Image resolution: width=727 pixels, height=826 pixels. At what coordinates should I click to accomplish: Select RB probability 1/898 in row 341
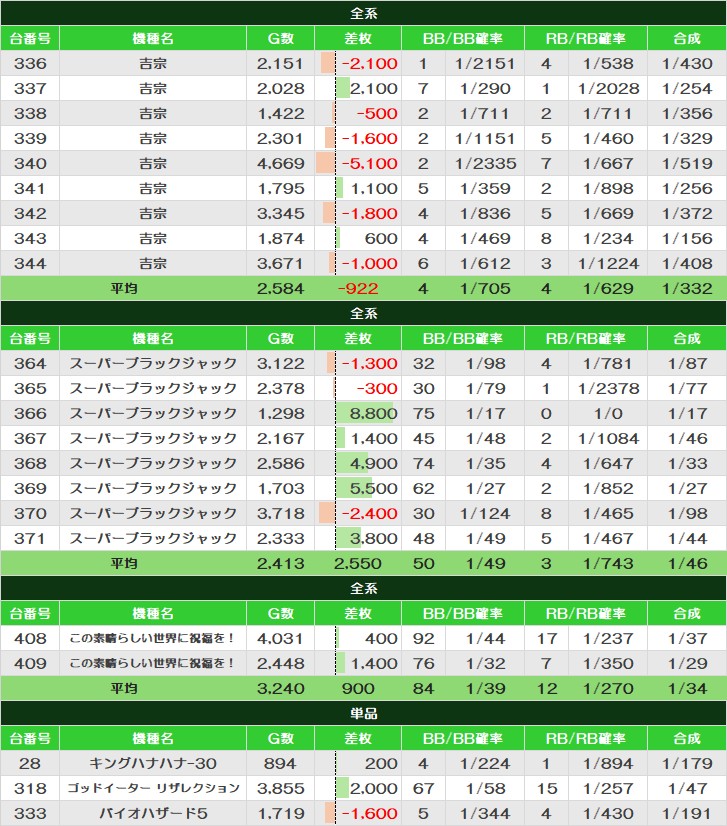[607, 189]
